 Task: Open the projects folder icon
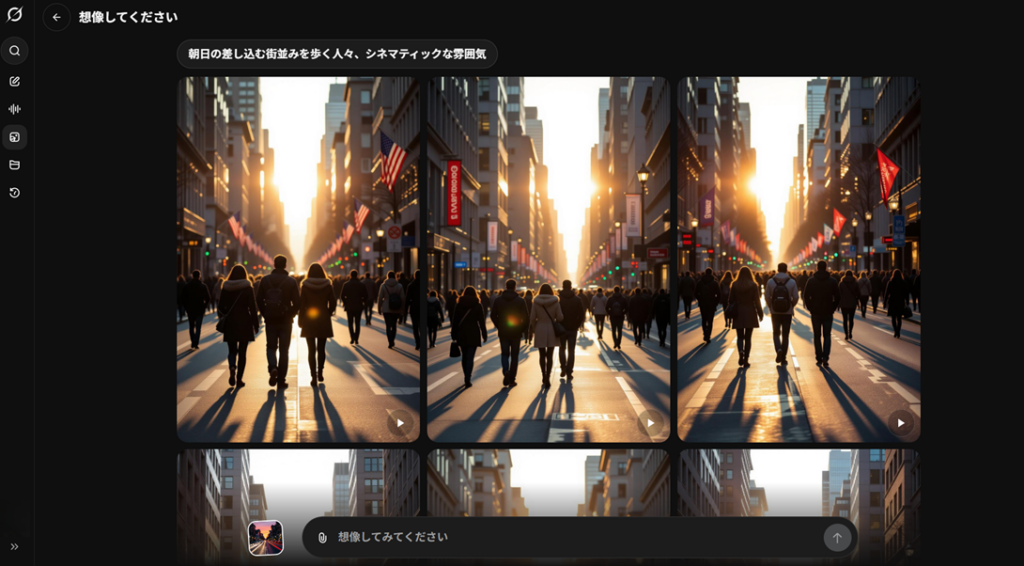tap(14, 165)
